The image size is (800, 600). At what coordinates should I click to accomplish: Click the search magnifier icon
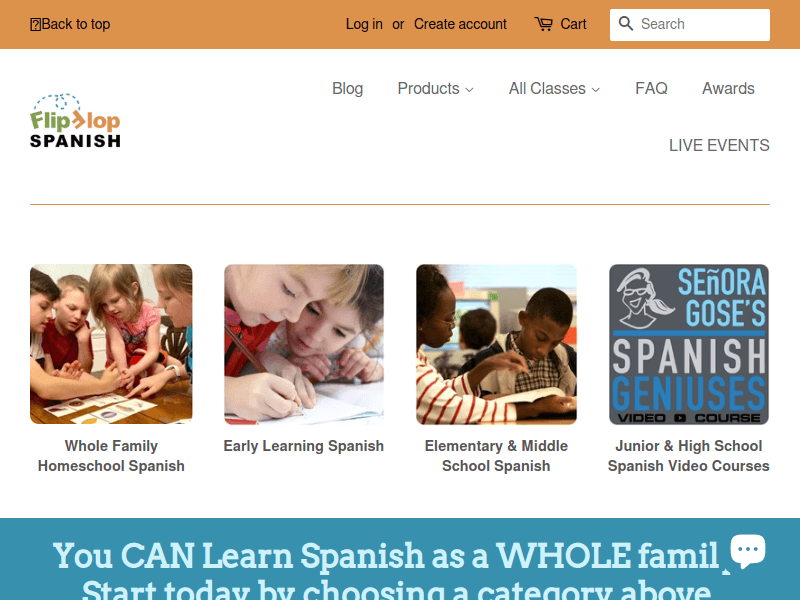pos(626,23)
